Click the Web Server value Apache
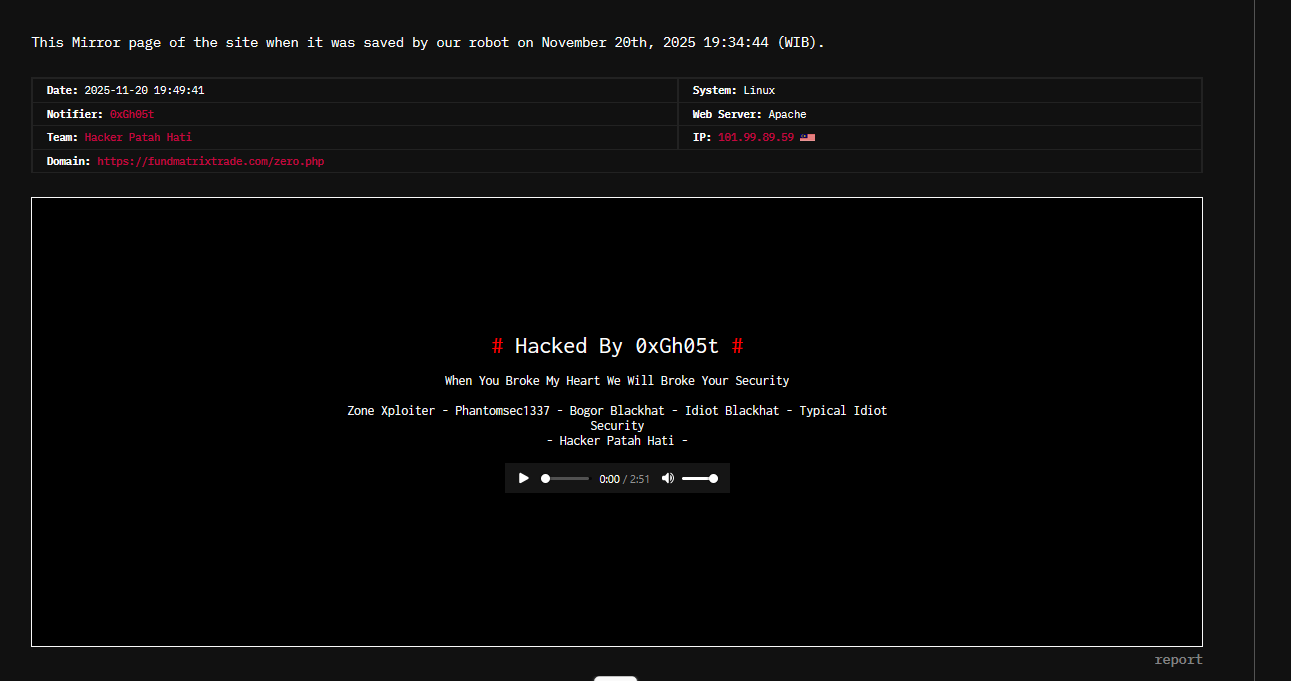1291x681 pixels. pyautogui.click(x=787, y=114)
